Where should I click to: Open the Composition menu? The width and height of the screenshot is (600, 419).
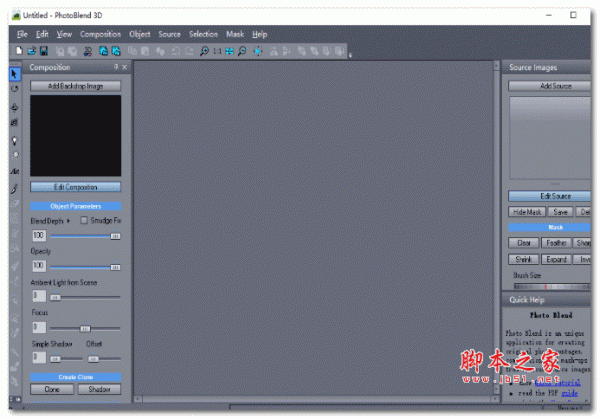pos(100,34)
